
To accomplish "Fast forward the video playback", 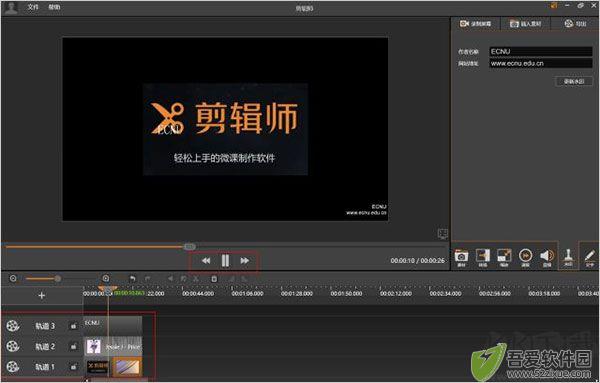I will pos(245,261).
